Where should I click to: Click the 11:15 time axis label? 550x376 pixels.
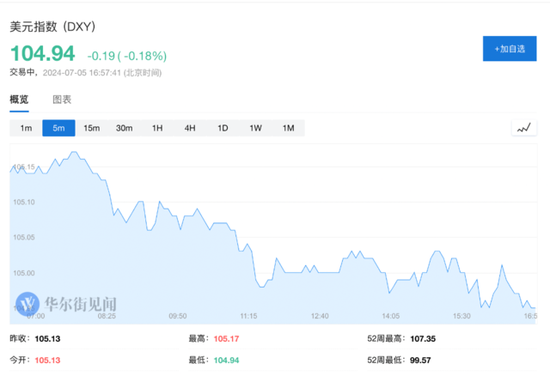click(248, 316)
